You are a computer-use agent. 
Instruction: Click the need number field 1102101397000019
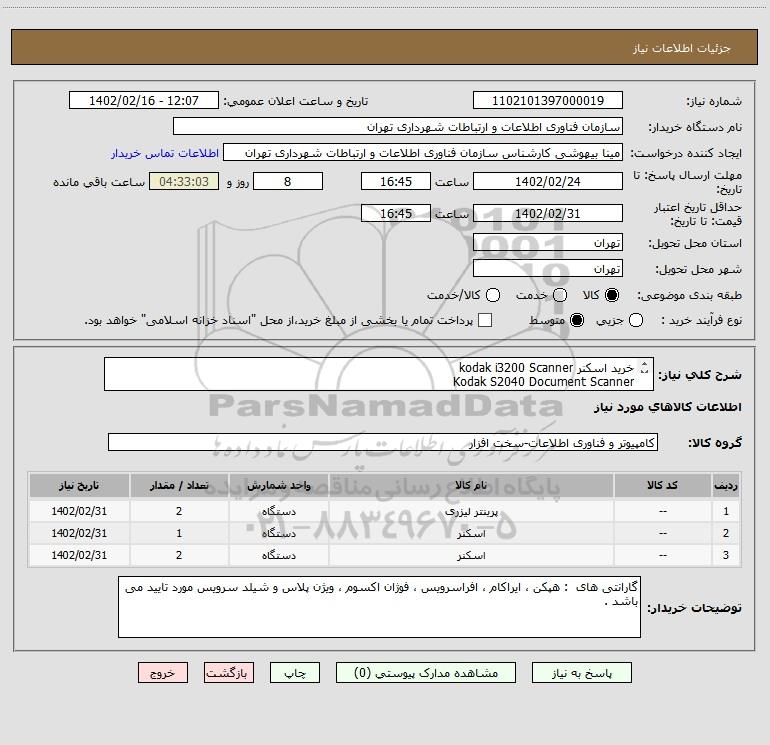click(548, 101)
